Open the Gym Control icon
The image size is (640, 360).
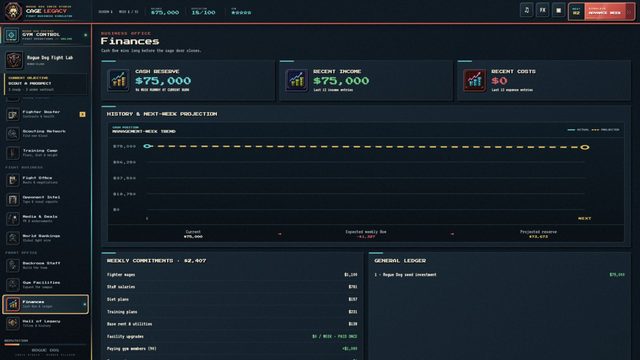click(11, 35)
